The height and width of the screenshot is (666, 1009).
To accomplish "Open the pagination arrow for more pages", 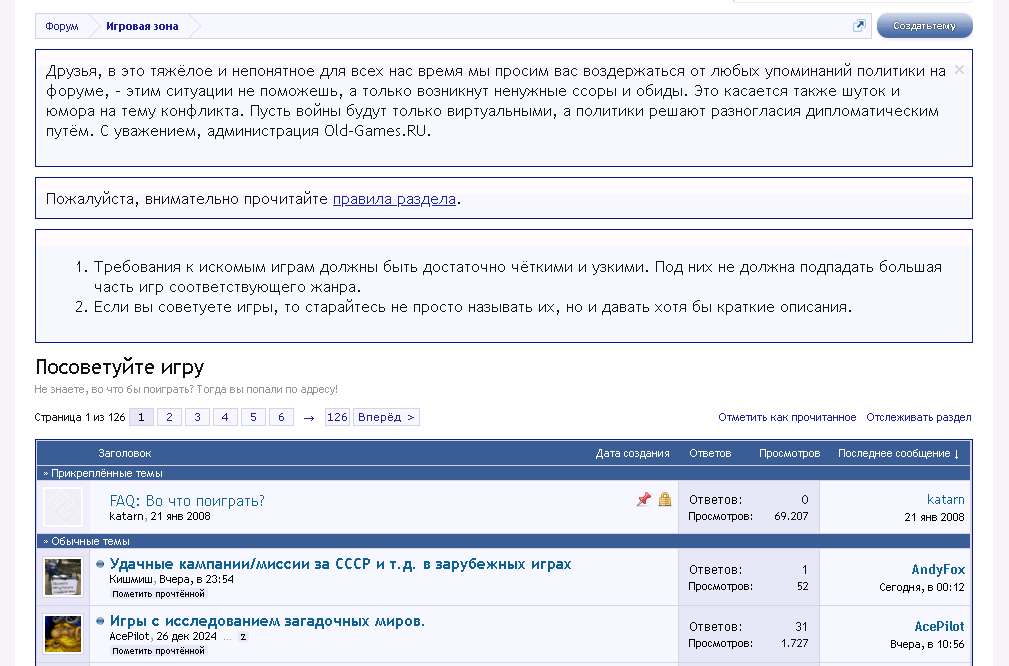I will (309, 418).
